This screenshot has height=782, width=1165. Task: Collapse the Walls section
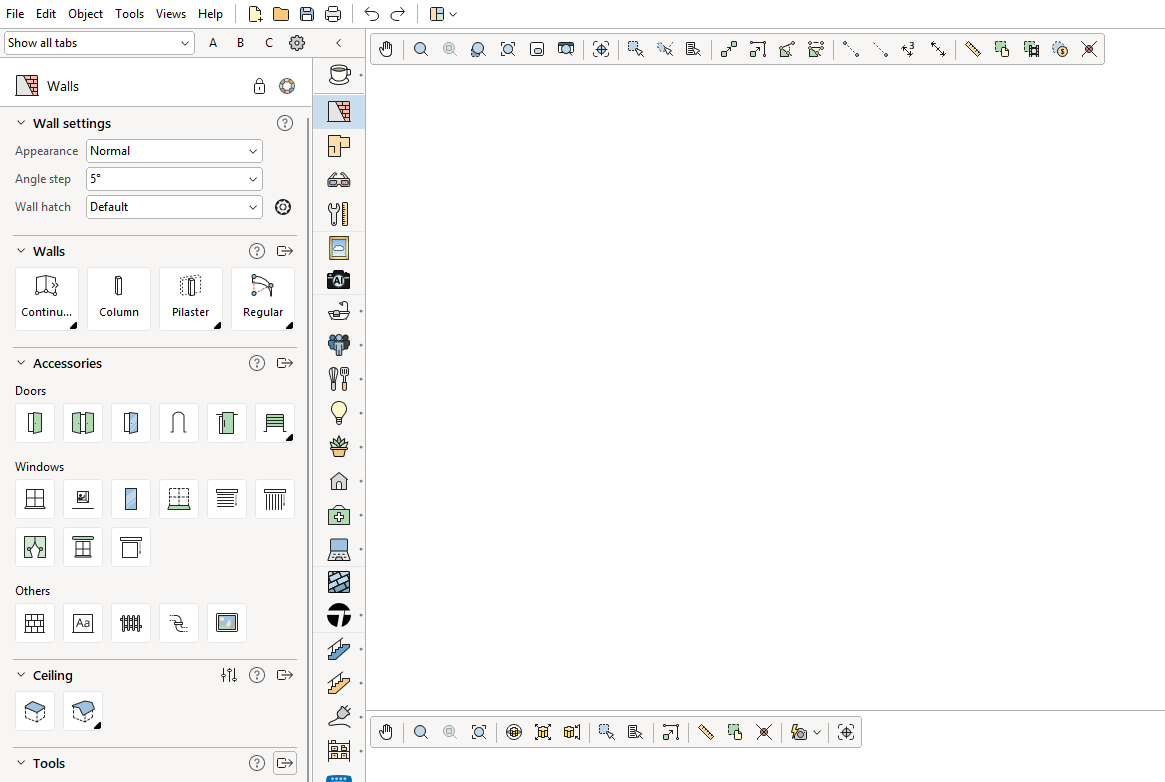pos(21,251)
